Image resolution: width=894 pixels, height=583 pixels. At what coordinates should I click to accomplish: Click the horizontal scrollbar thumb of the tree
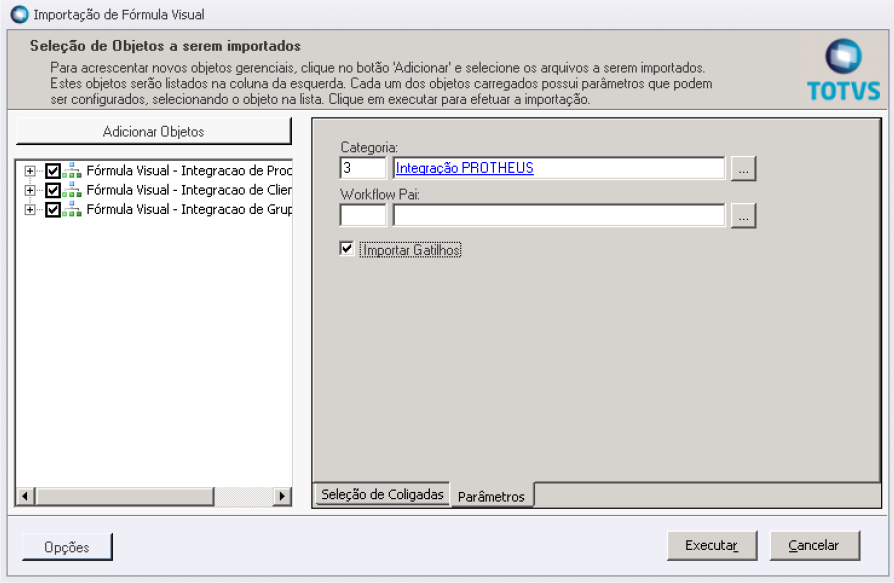(125, 496)
